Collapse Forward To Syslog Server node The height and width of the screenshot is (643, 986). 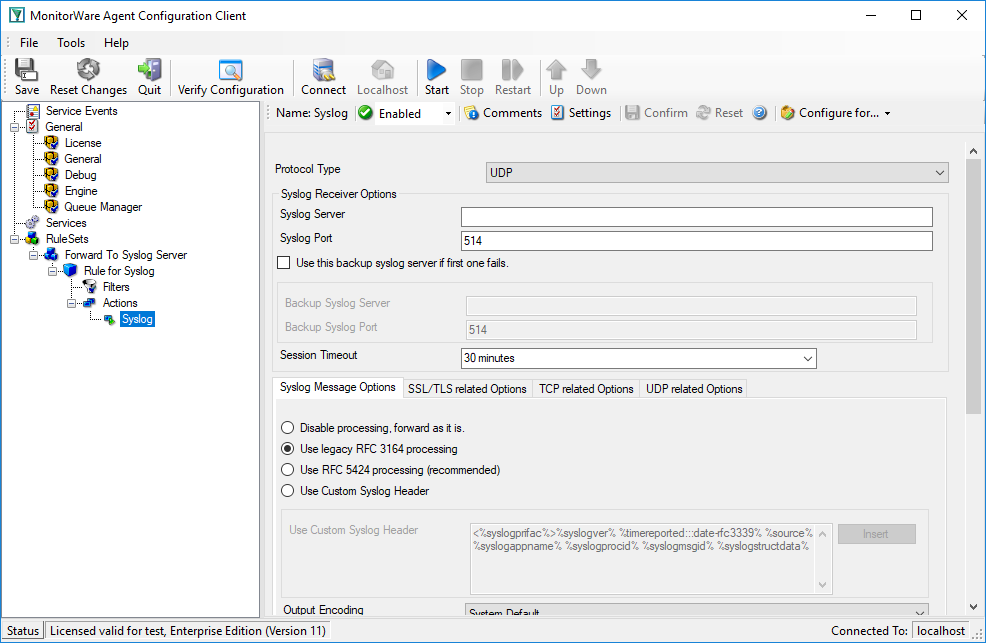(x=33, y=255)
